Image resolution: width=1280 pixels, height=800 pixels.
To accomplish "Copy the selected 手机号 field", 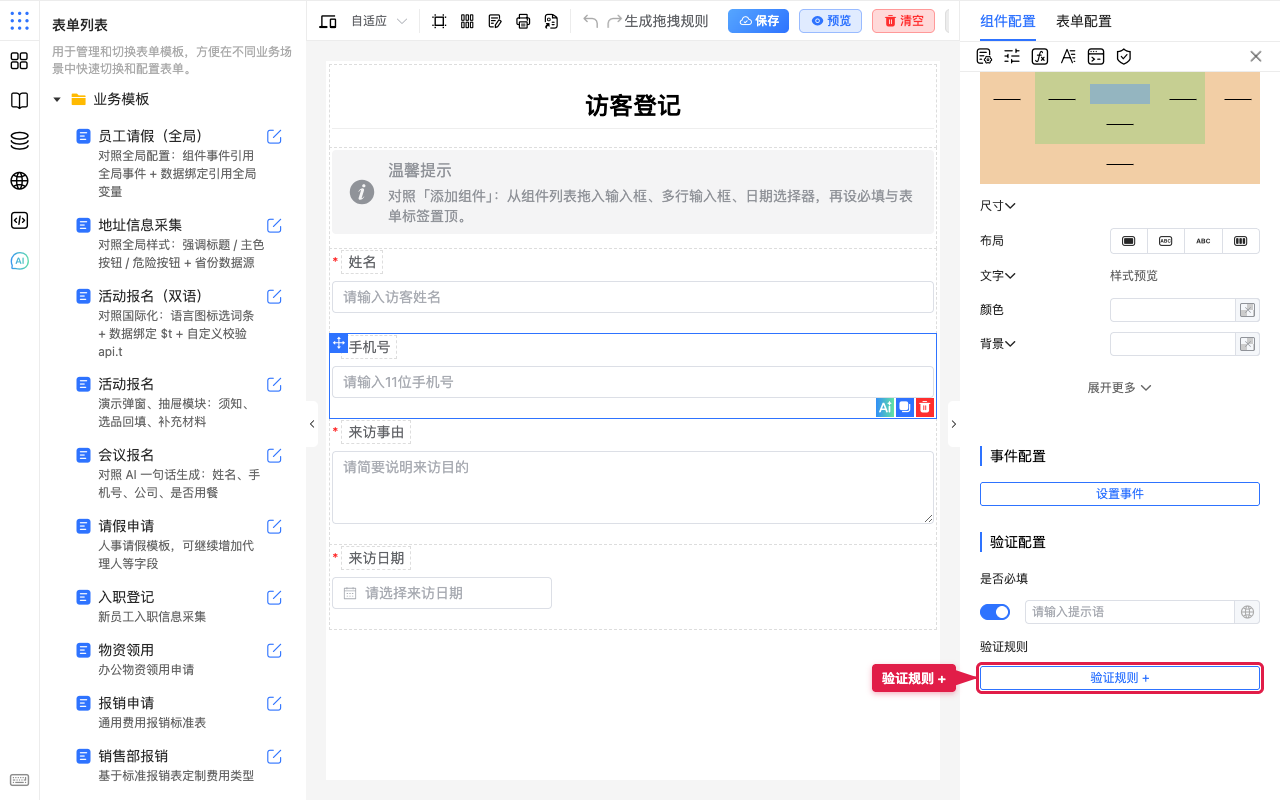I will (905, 407).
